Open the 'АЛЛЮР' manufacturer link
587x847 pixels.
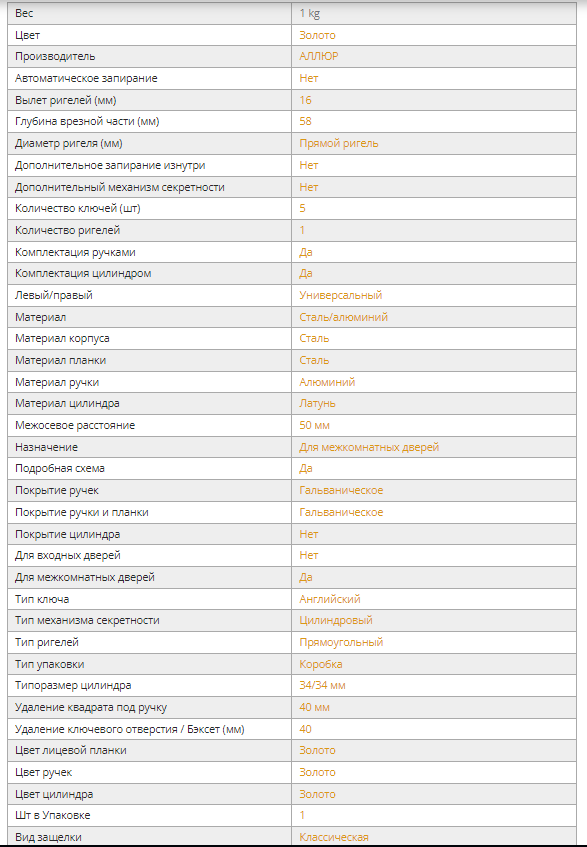pos(319,56)
